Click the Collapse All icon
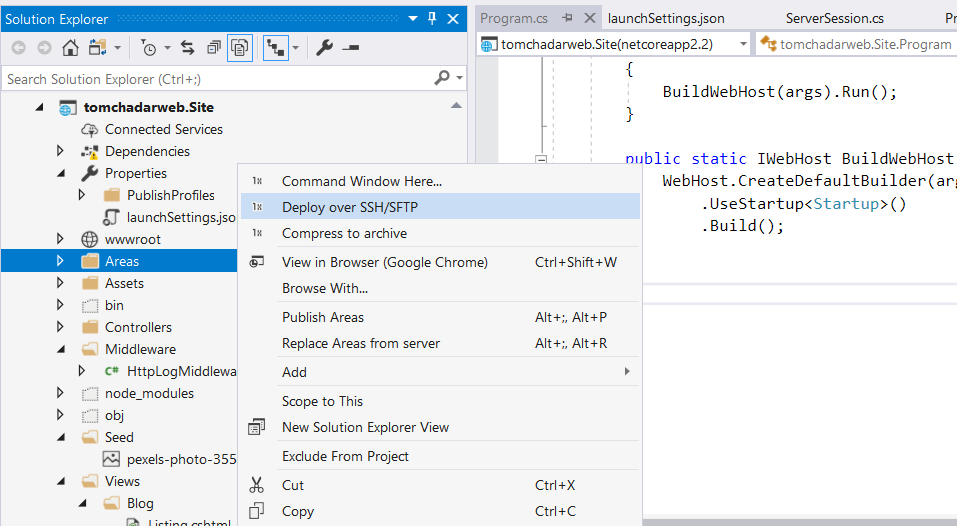The height and width of the screenshot is (526, 957). (x=214, y=47)
